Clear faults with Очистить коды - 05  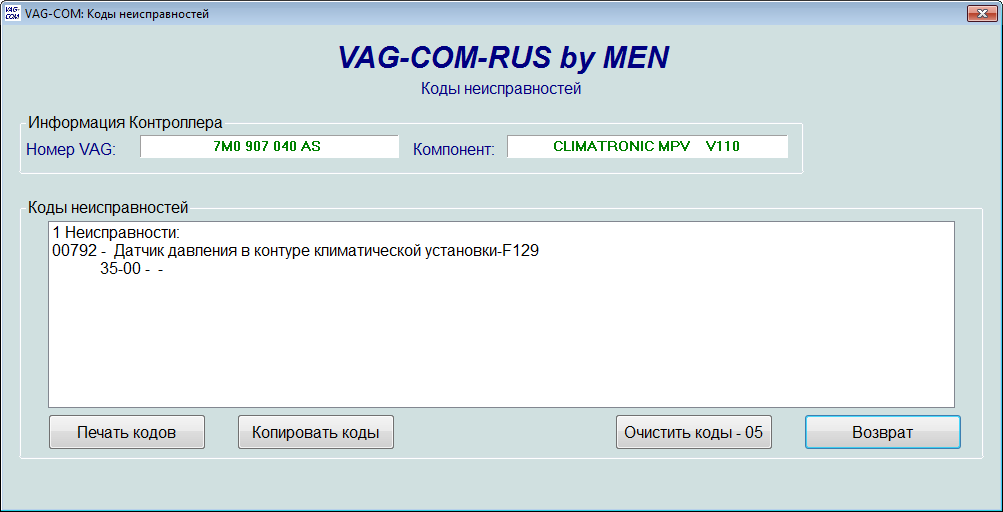[693, 432]
